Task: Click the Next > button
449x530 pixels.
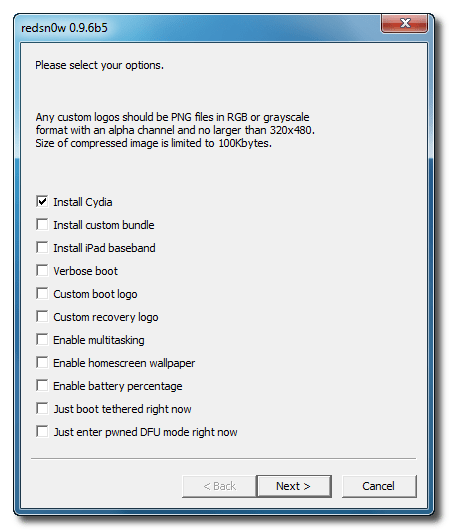Action: [293, 486]
